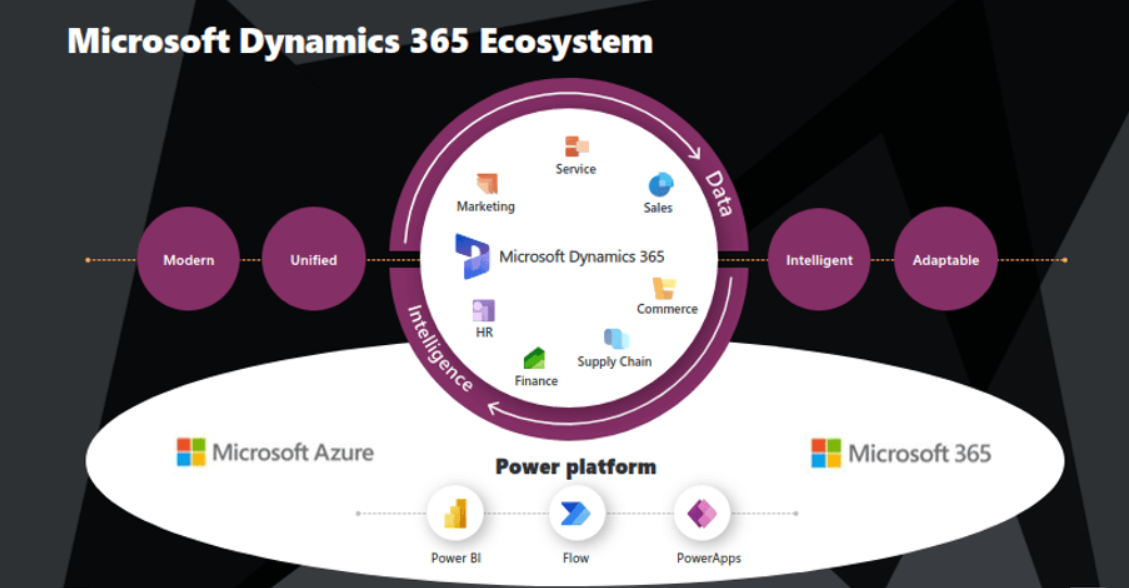Image resolution: width=1129 pixels, height=588 pixels.
Task: Select the Unified circle
Action: 313,259
